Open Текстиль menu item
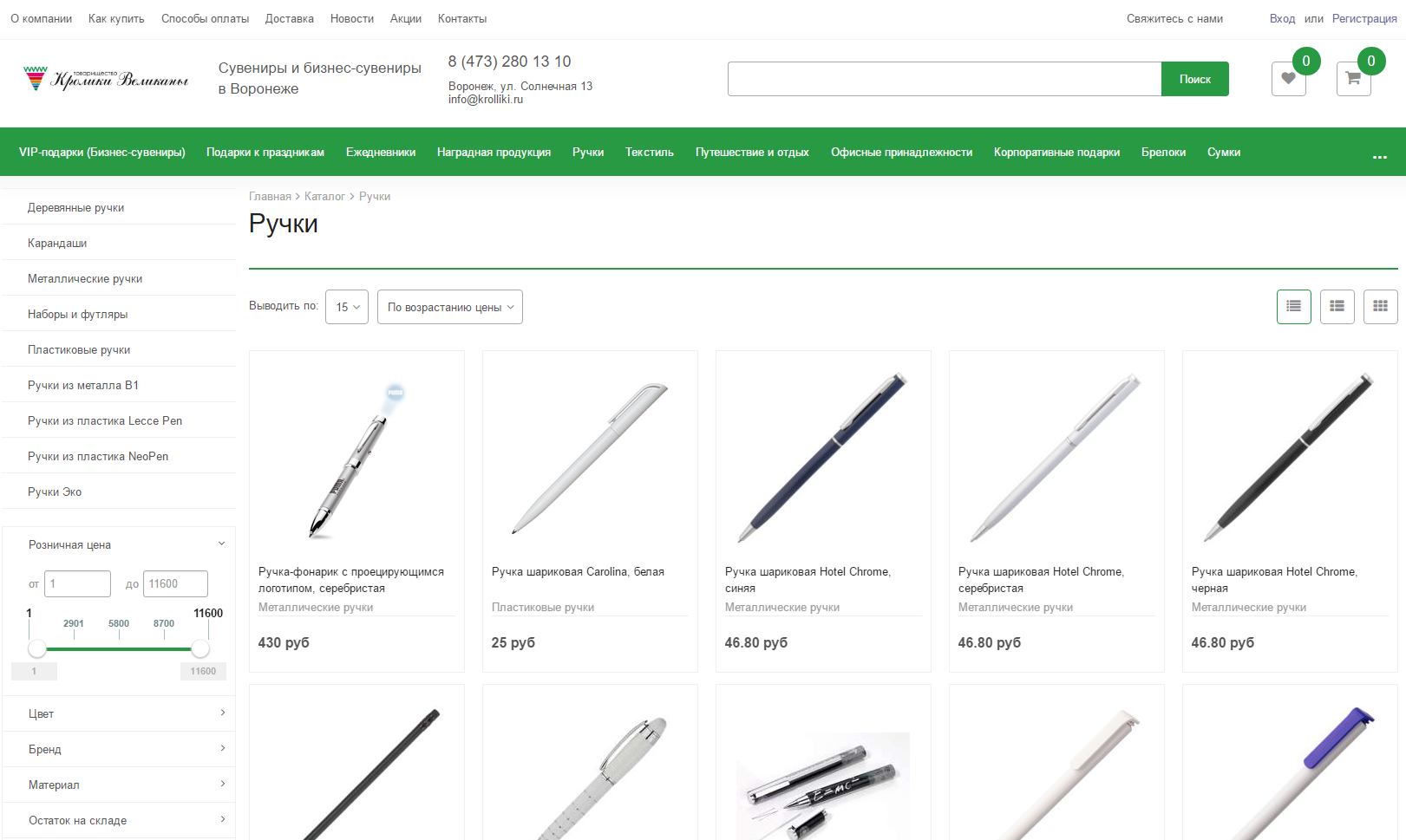This screenshot has width=1406, height=840. tap(650, 152)
